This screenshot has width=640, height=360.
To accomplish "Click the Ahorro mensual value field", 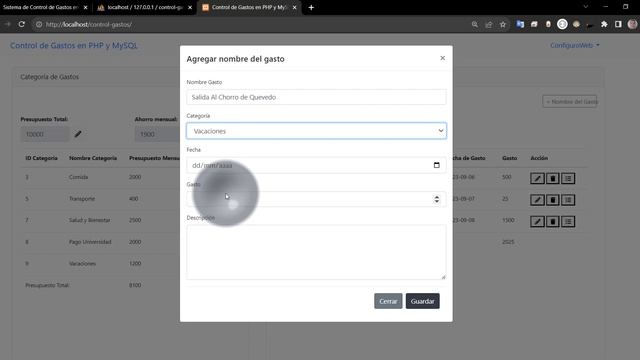I will point(157,134).
